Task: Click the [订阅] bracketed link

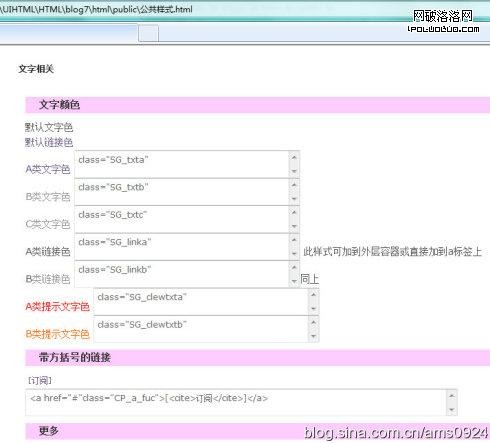Action: point(40,380)
